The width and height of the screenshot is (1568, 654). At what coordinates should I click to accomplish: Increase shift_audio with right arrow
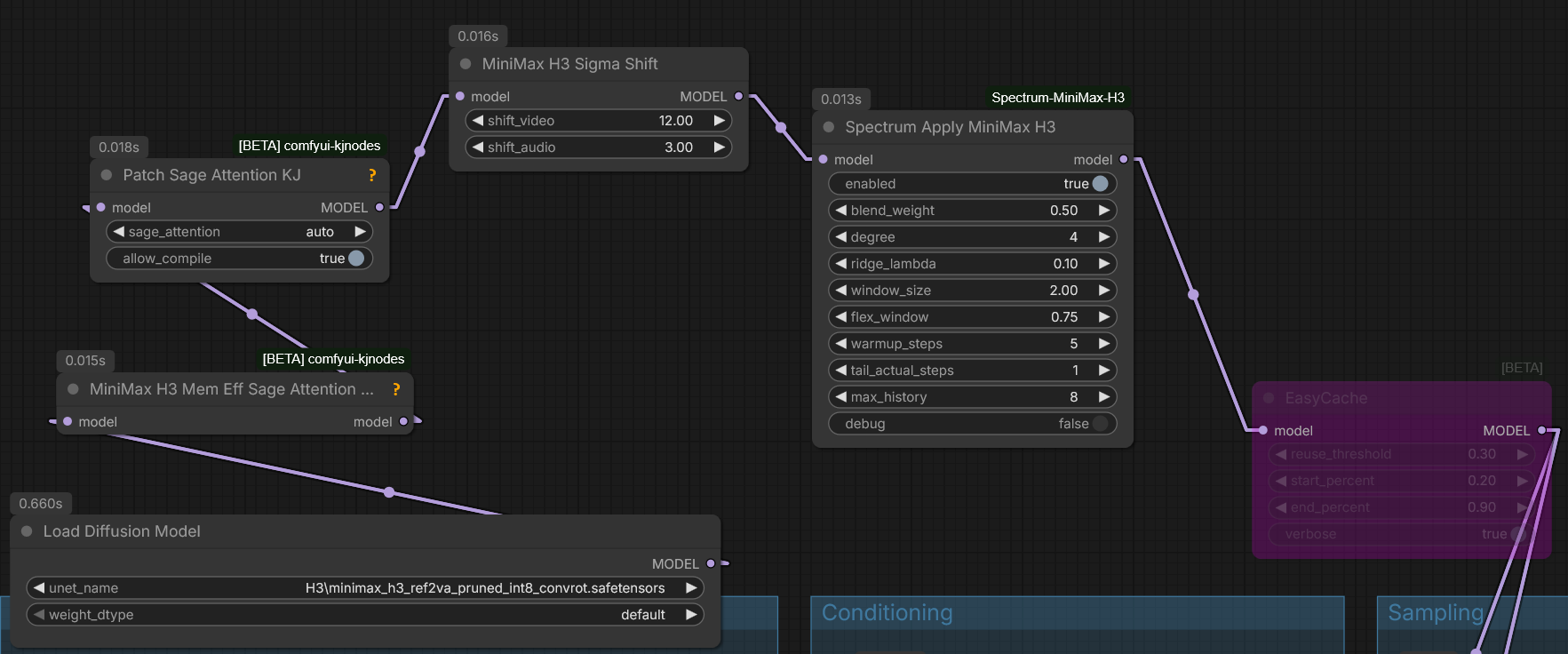pyautogui.click(x=720, y=147)
